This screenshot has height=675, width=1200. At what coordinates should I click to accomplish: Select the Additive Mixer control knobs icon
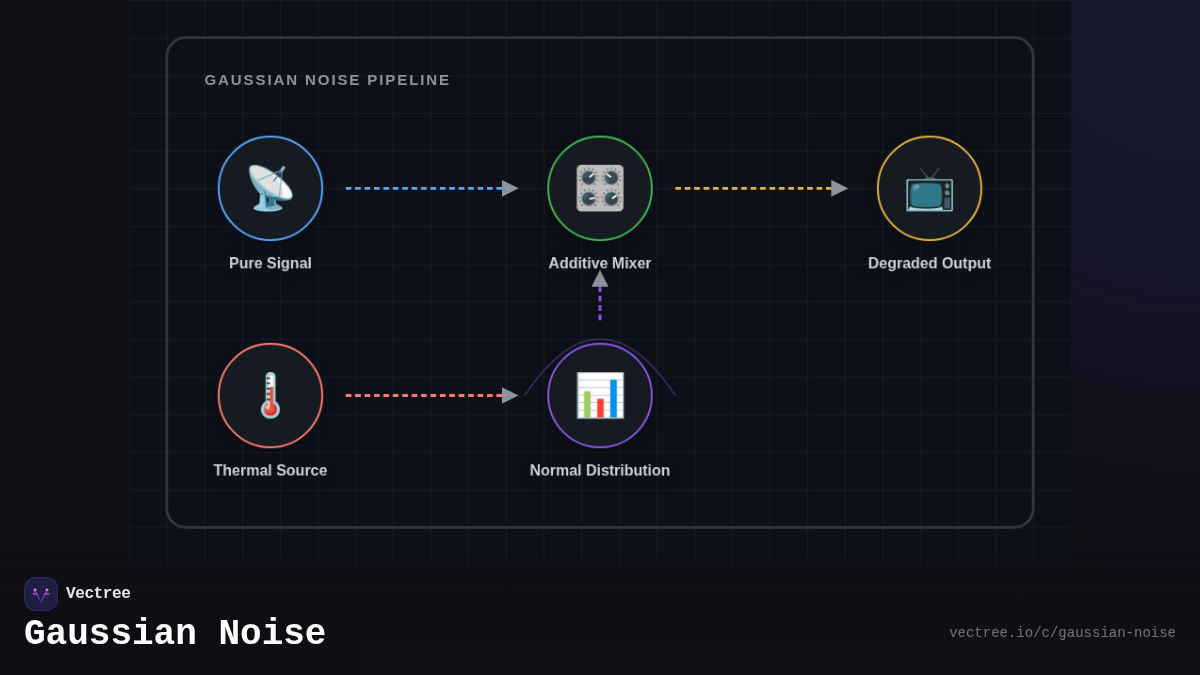click(600, 188)
